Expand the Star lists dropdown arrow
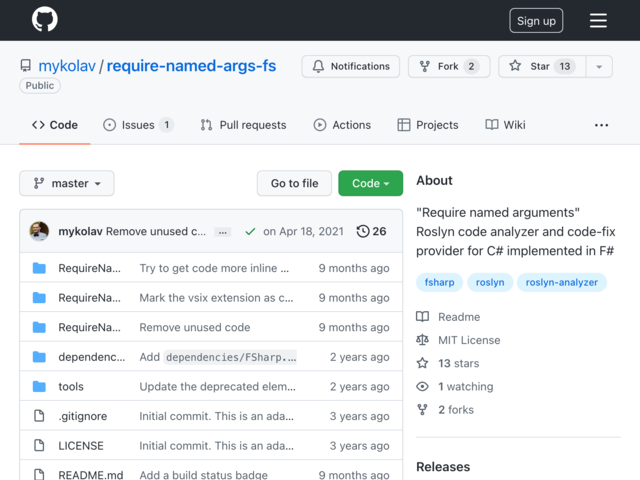The image size is (640, 480). pos(599,67)
